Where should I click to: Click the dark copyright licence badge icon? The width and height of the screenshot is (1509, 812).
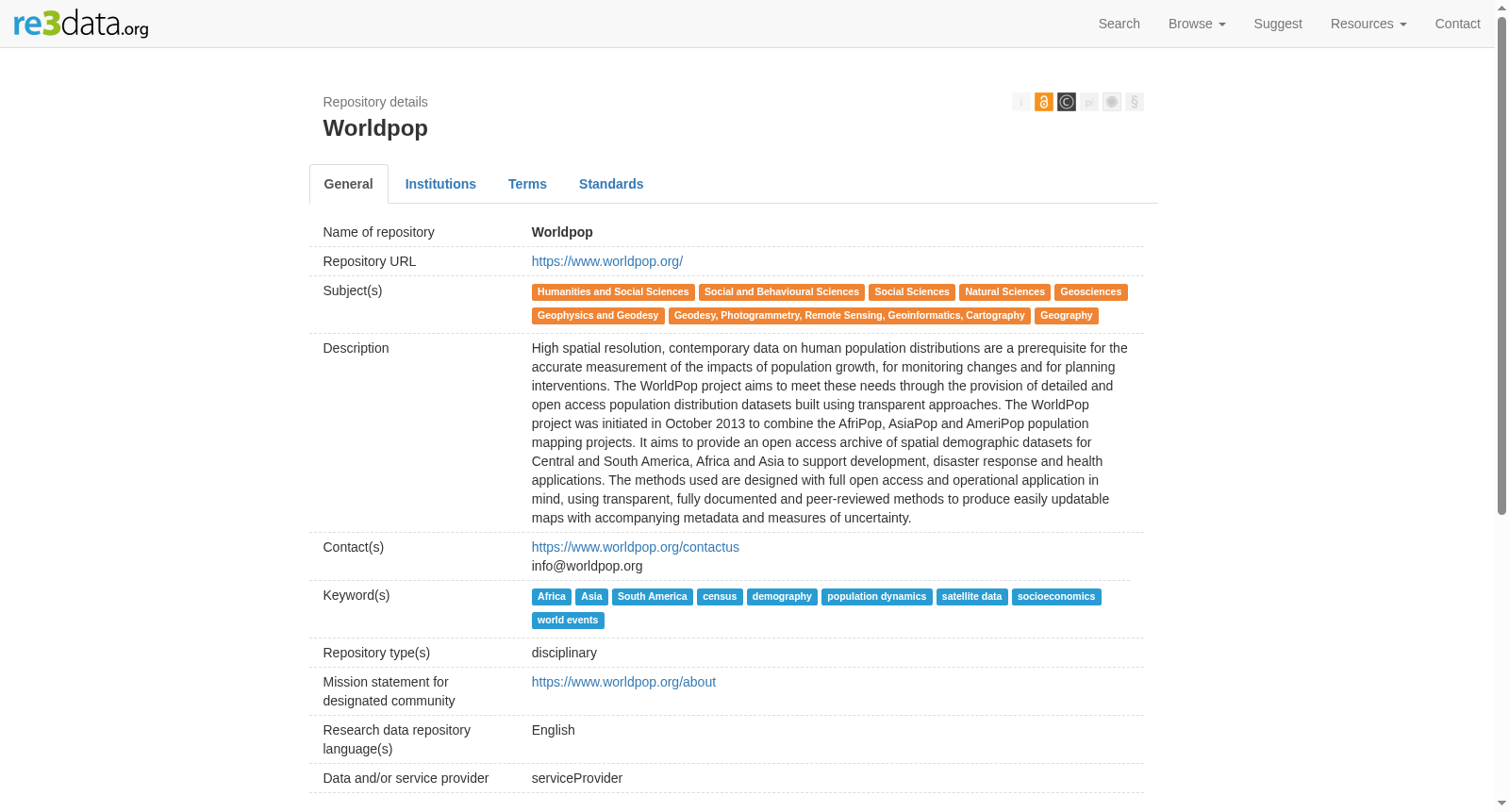(x=1067, y=102)
